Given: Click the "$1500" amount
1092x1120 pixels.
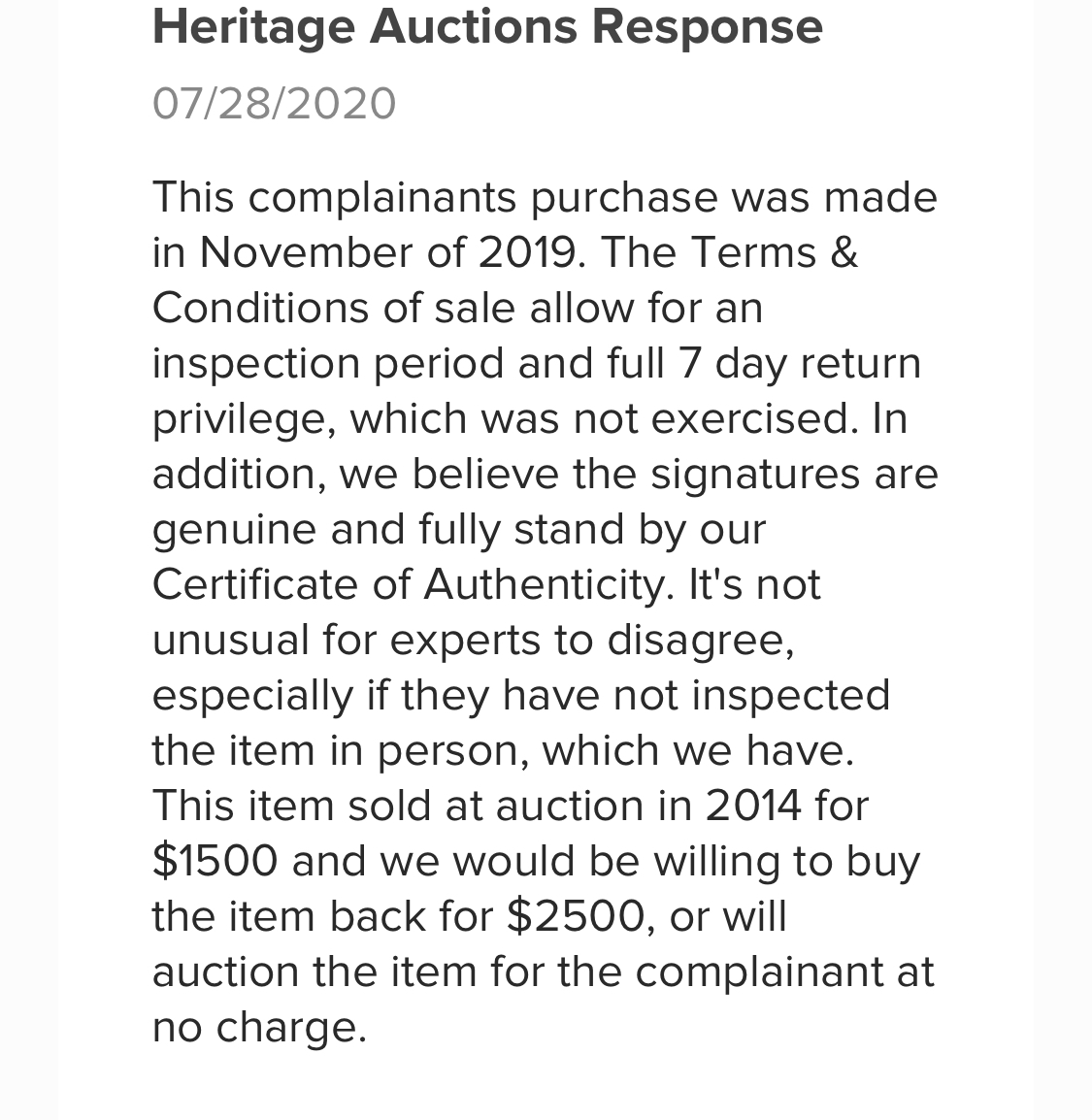Looking at the screenshot, I should 215,861.
